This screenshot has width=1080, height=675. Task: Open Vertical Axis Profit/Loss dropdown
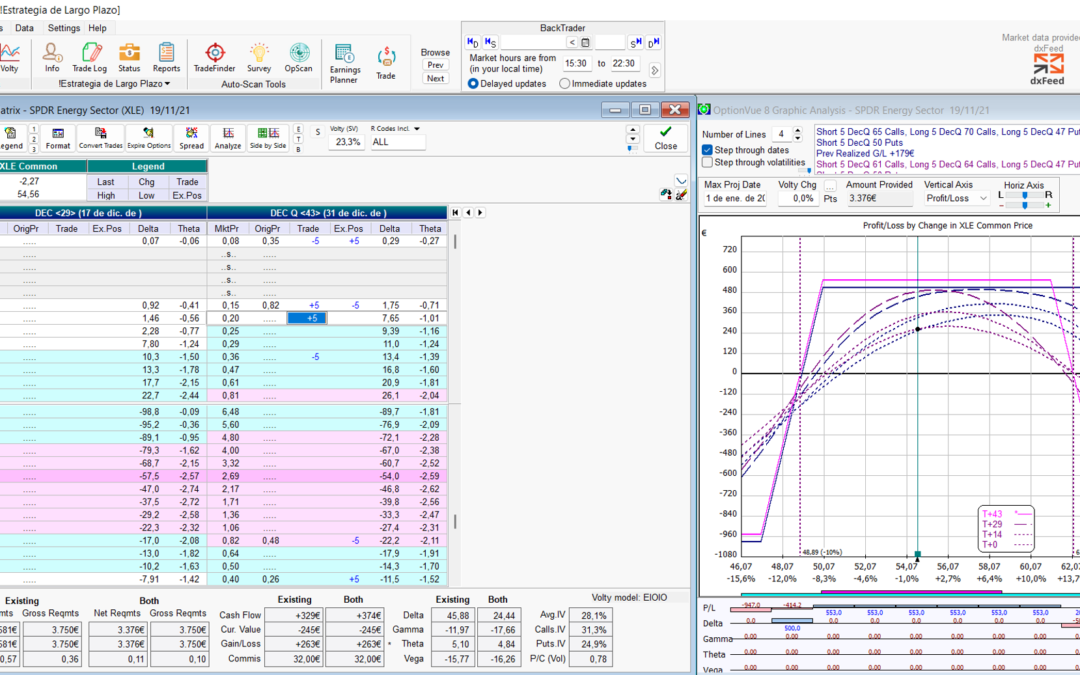[x=957, y=198]
